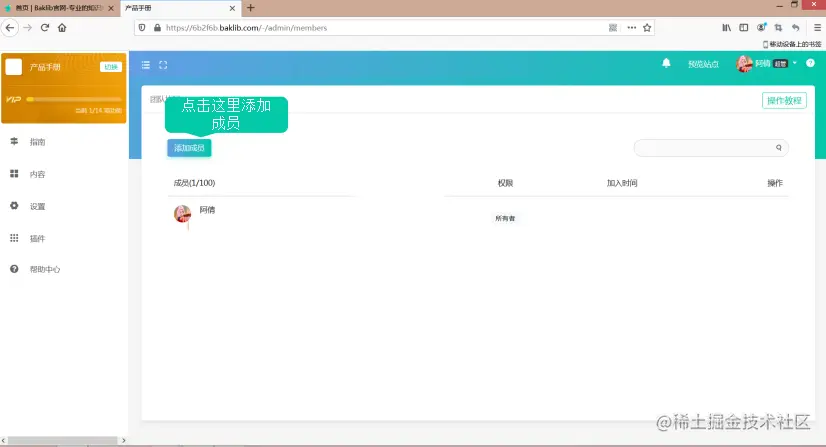This screenshot has width=826, height=447.
Task: Click the browser back arrow
Action: coord(10,27)
